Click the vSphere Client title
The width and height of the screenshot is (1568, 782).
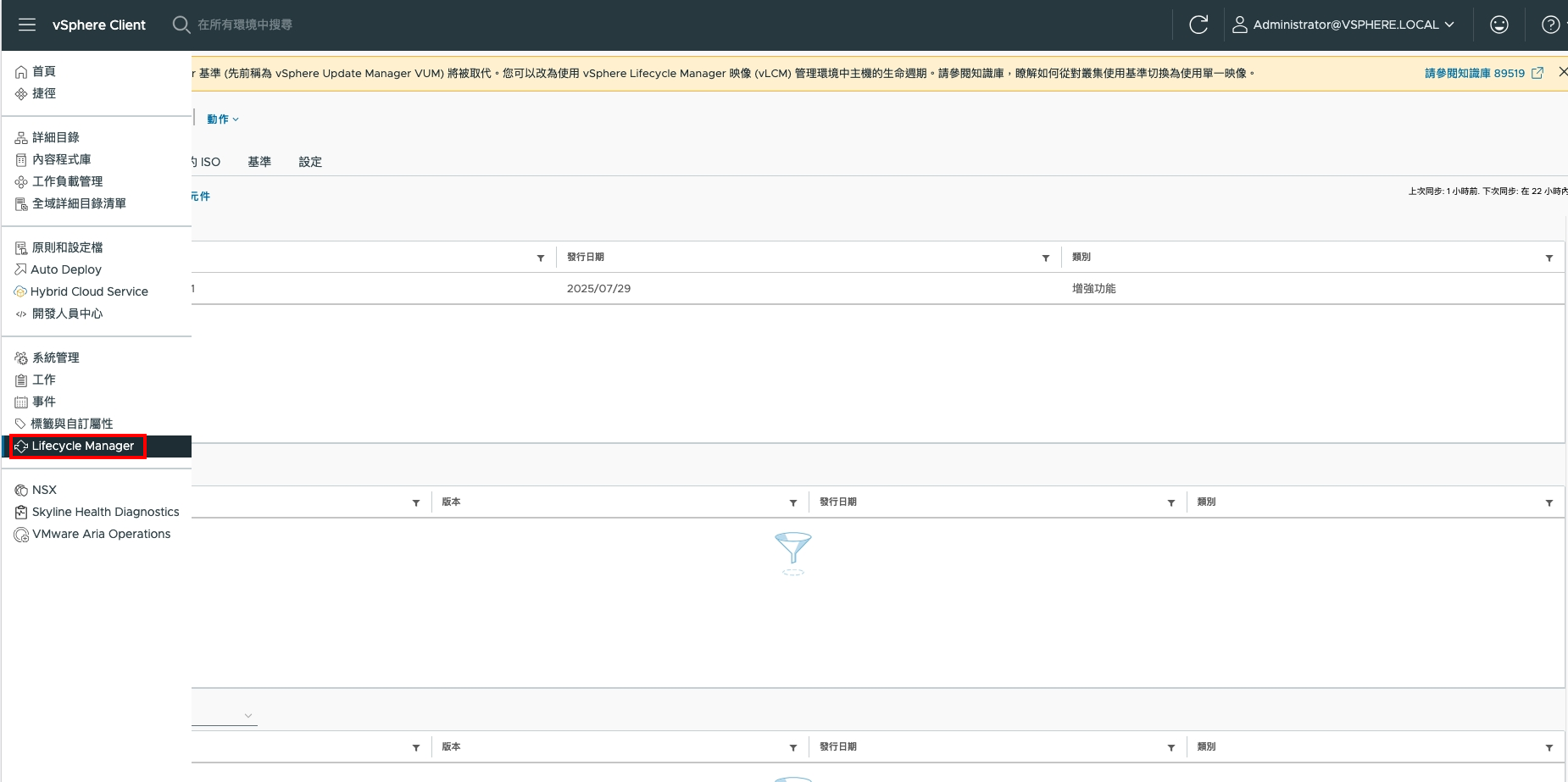coord(99,25)
